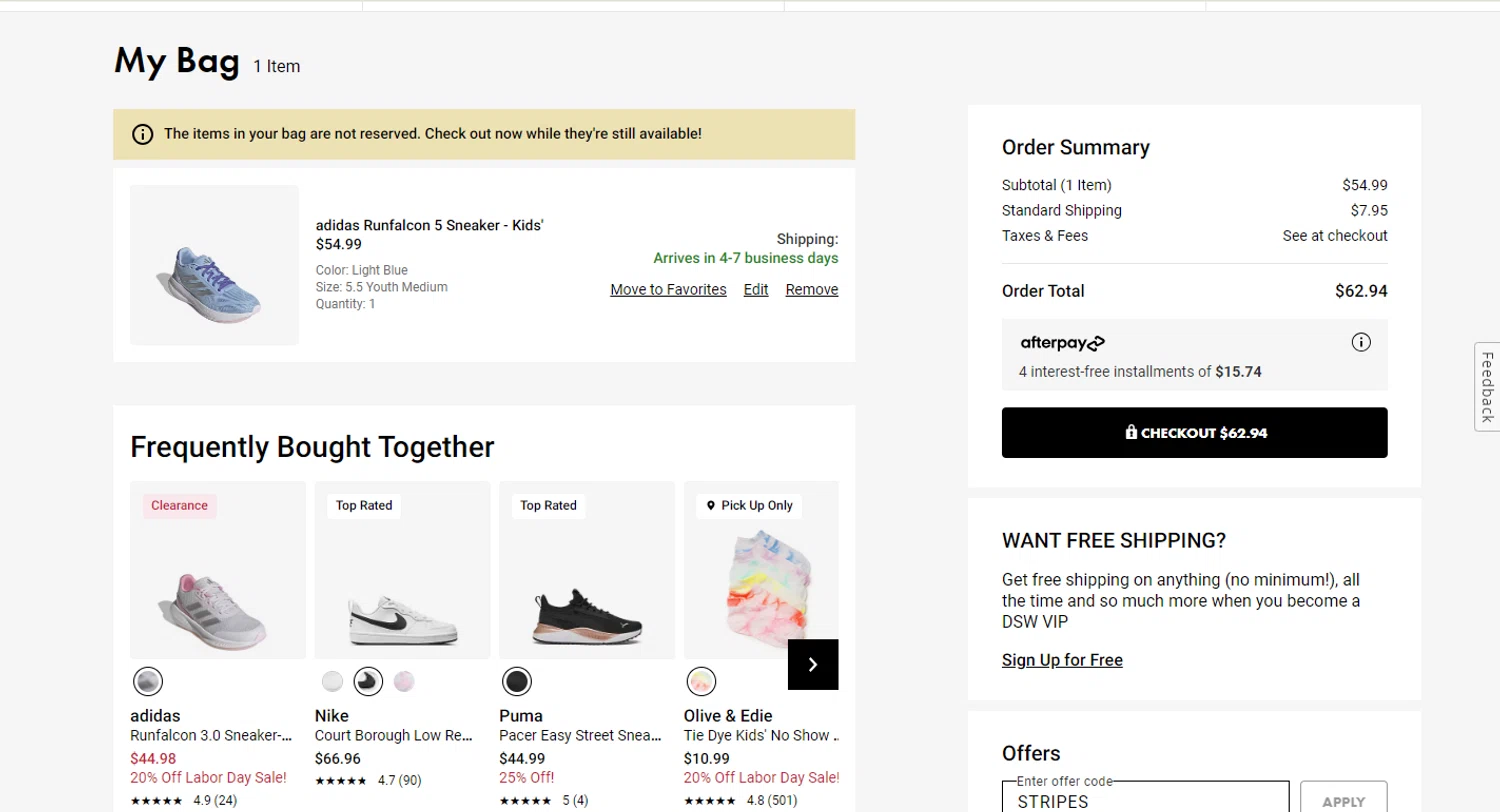Click Sign Up for Free link
1500x812 pixels.
coord(1062,660)
